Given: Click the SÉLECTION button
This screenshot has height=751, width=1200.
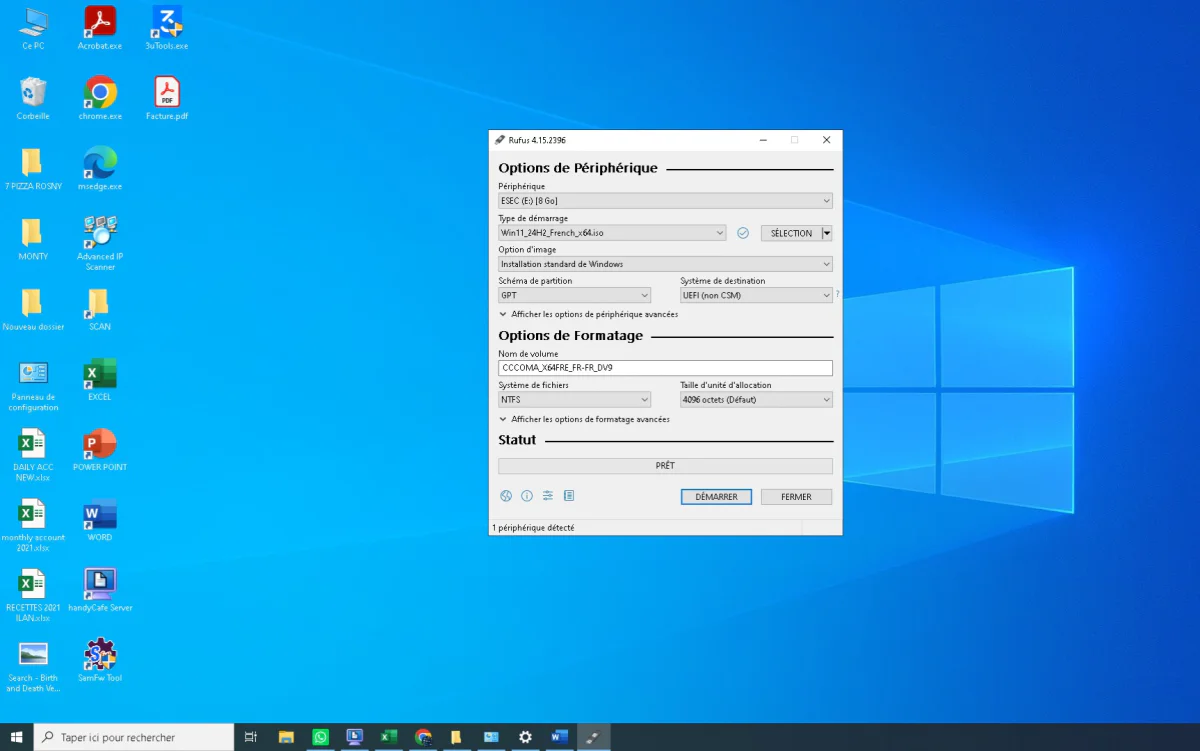Looking at the screenshot, I should (791, 233).
